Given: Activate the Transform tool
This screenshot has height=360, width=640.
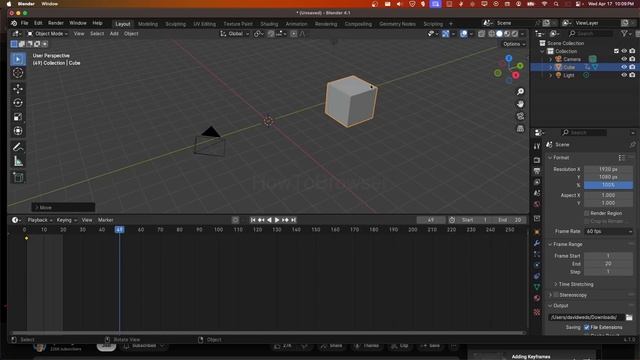Looking at the screenshot, I should (18, 131).
